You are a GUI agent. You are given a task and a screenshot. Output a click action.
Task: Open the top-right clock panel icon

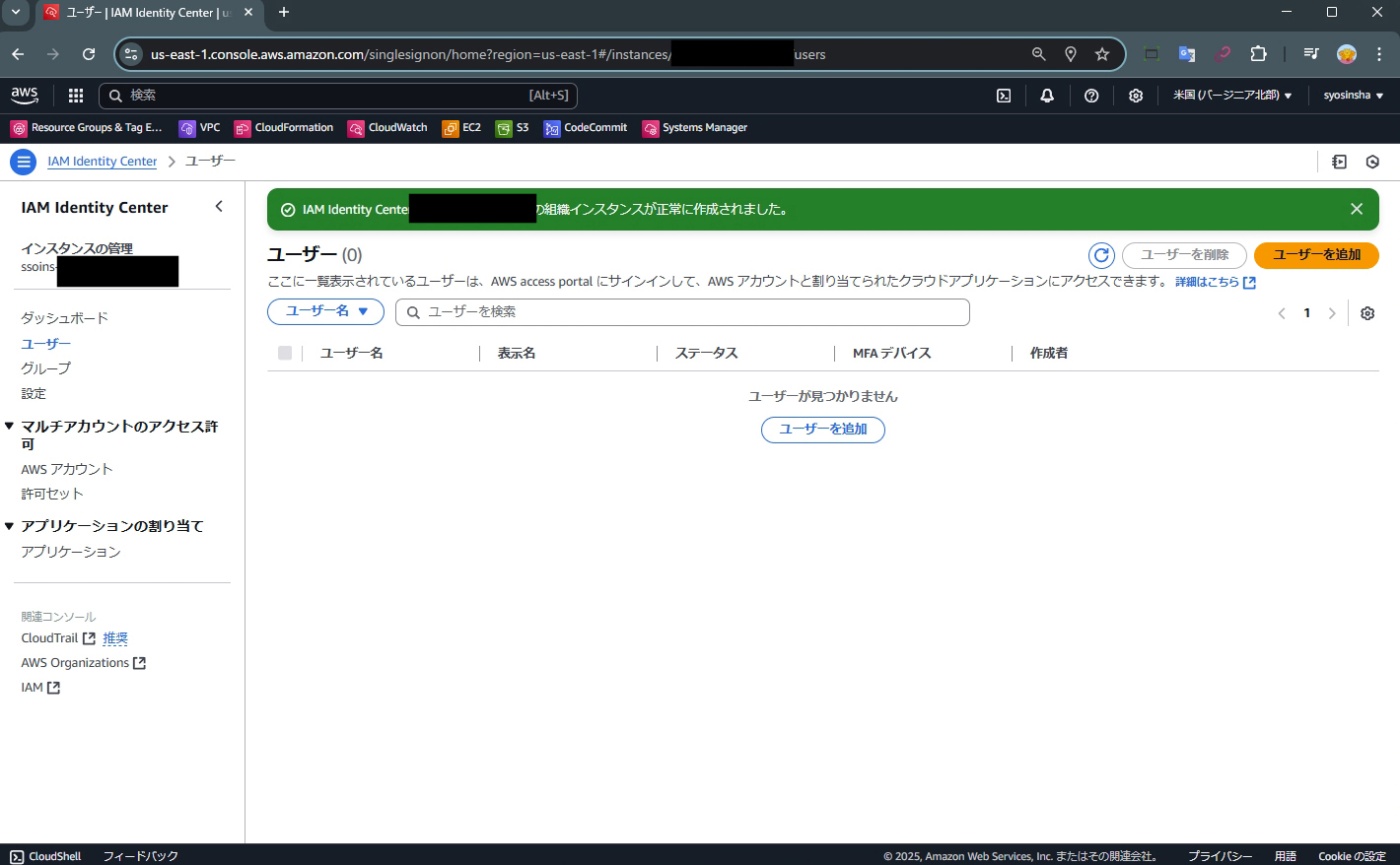pos(1373,162)
